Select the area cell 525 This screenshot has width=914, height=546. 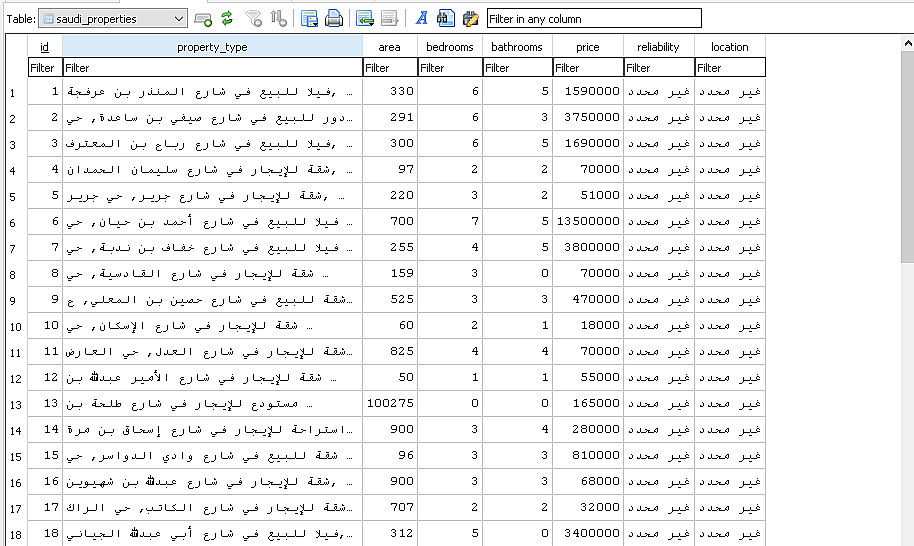click(389, 300)
